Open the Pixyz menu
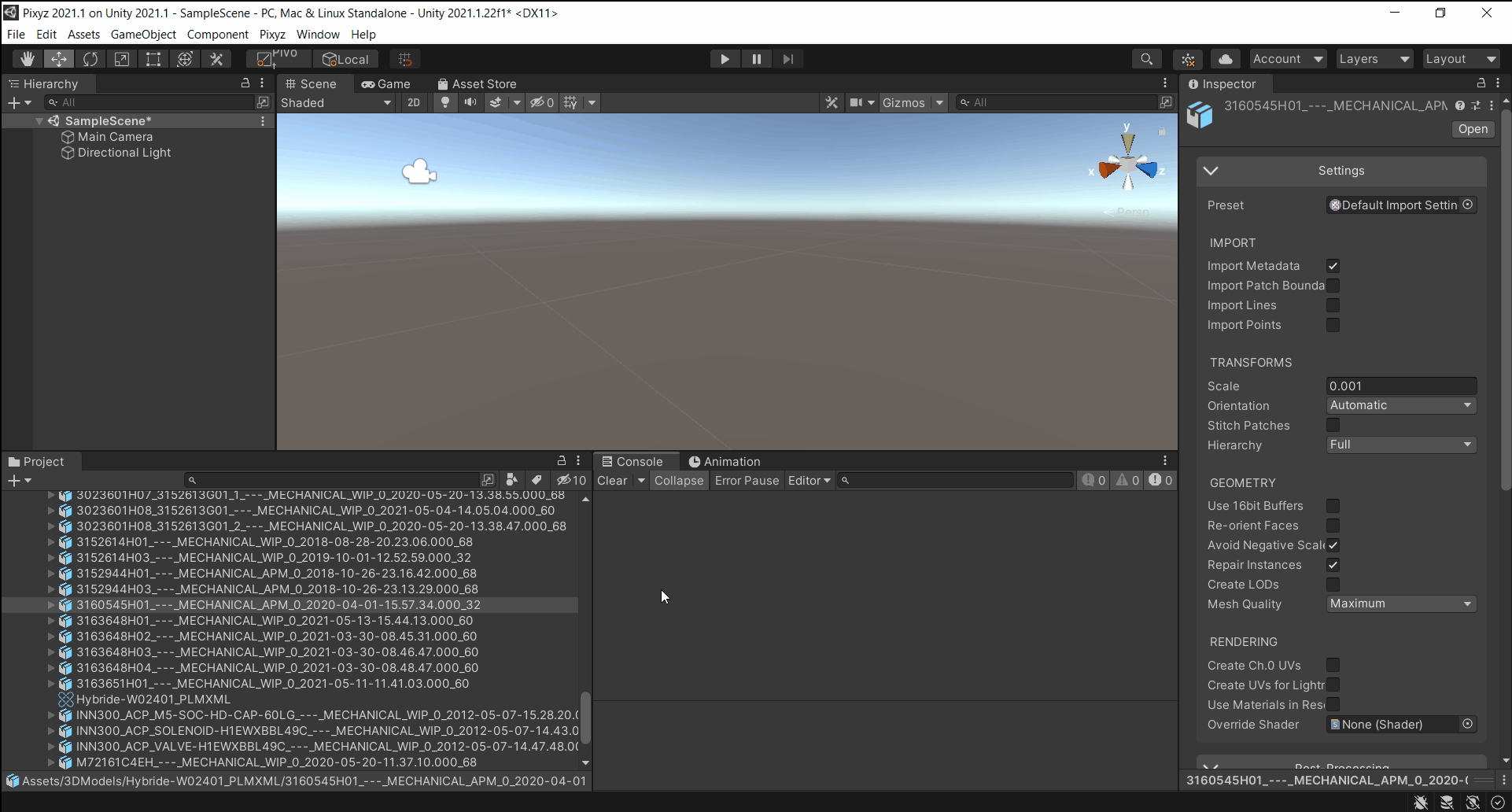The image size is (1512, 812). [272, 35]
